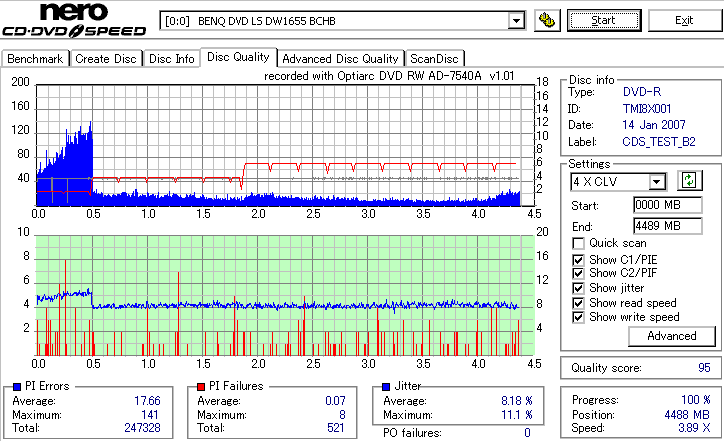Select the Disc Quality tab

(x=238, y=57)
